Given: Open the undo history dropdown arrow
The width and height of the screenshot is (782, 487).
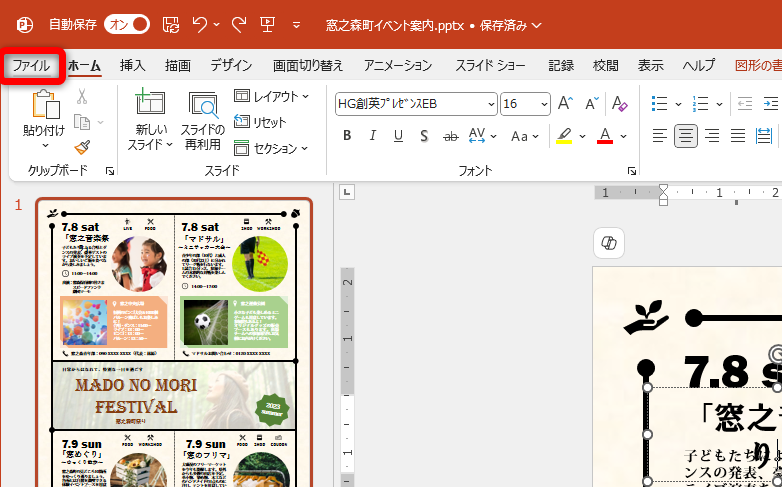Looking at the screenshot, I should click(x=216, y=24).
